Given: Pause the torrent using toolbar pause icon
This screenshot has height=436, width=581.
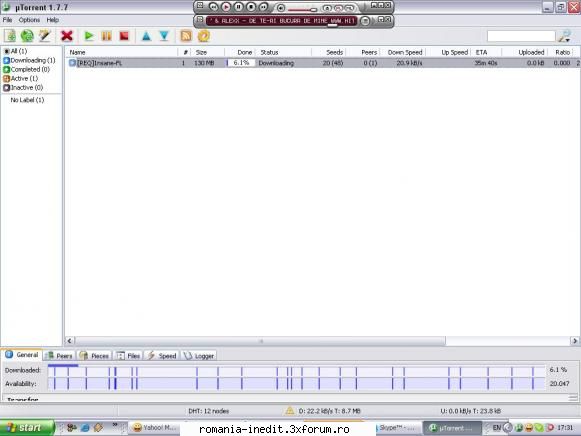Looking at the screenshot, I should 106,36.
